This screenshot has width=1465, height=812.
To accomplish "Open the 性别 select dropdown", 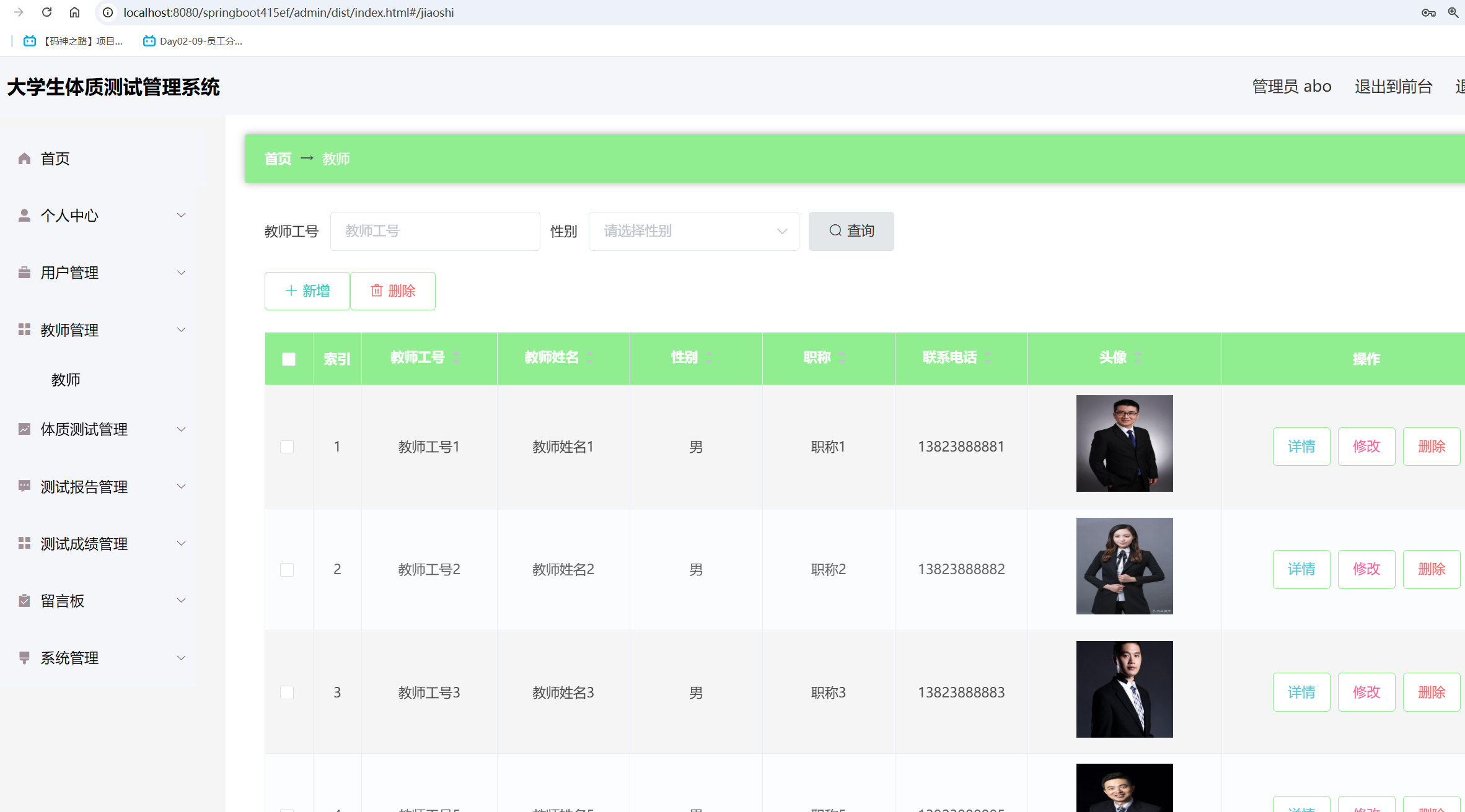I will point(693,231).
